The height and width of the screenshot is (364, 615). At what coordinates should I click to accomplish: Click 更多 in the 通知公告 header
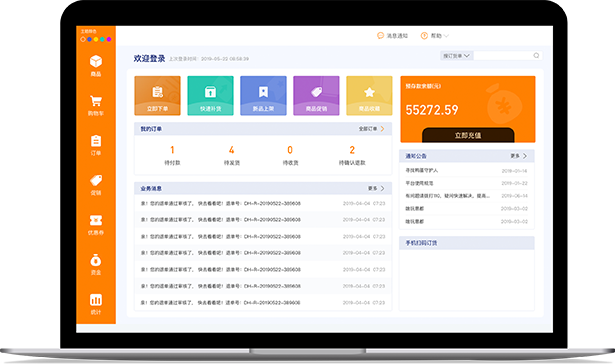pos(519,156)
